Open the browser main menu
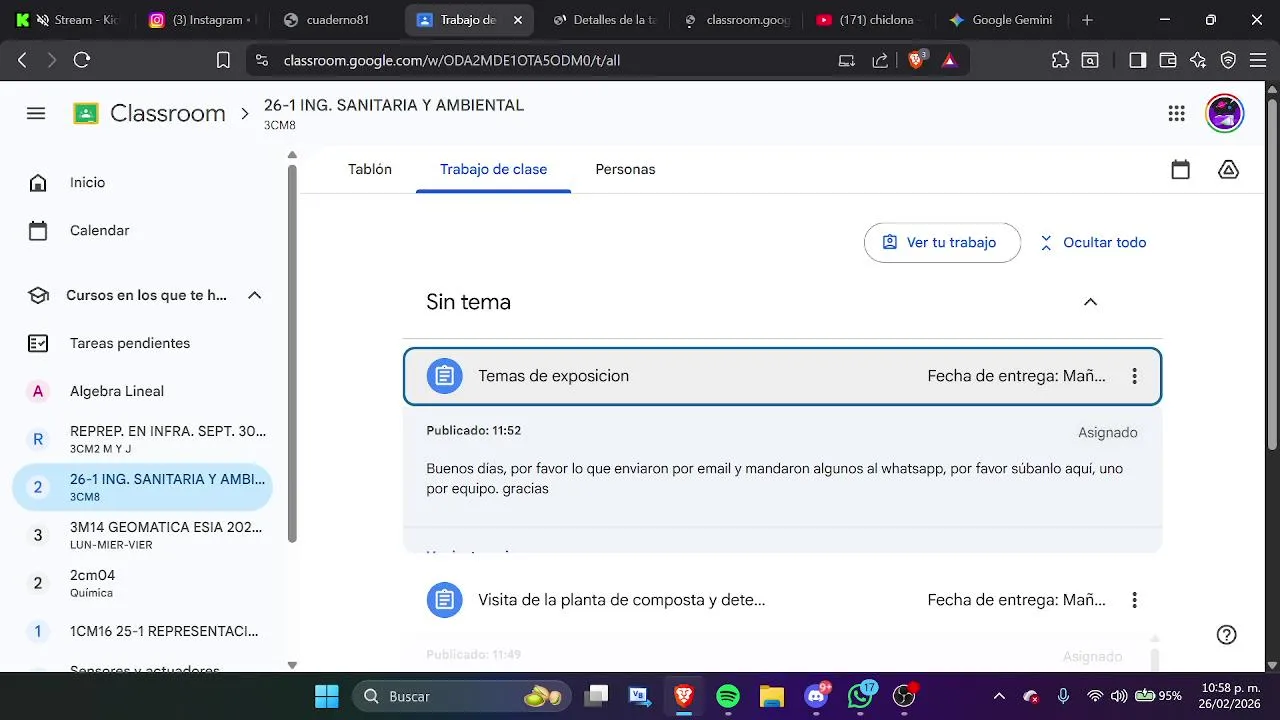This screenshot has height=720, width=1280. tap(1260, 60)
